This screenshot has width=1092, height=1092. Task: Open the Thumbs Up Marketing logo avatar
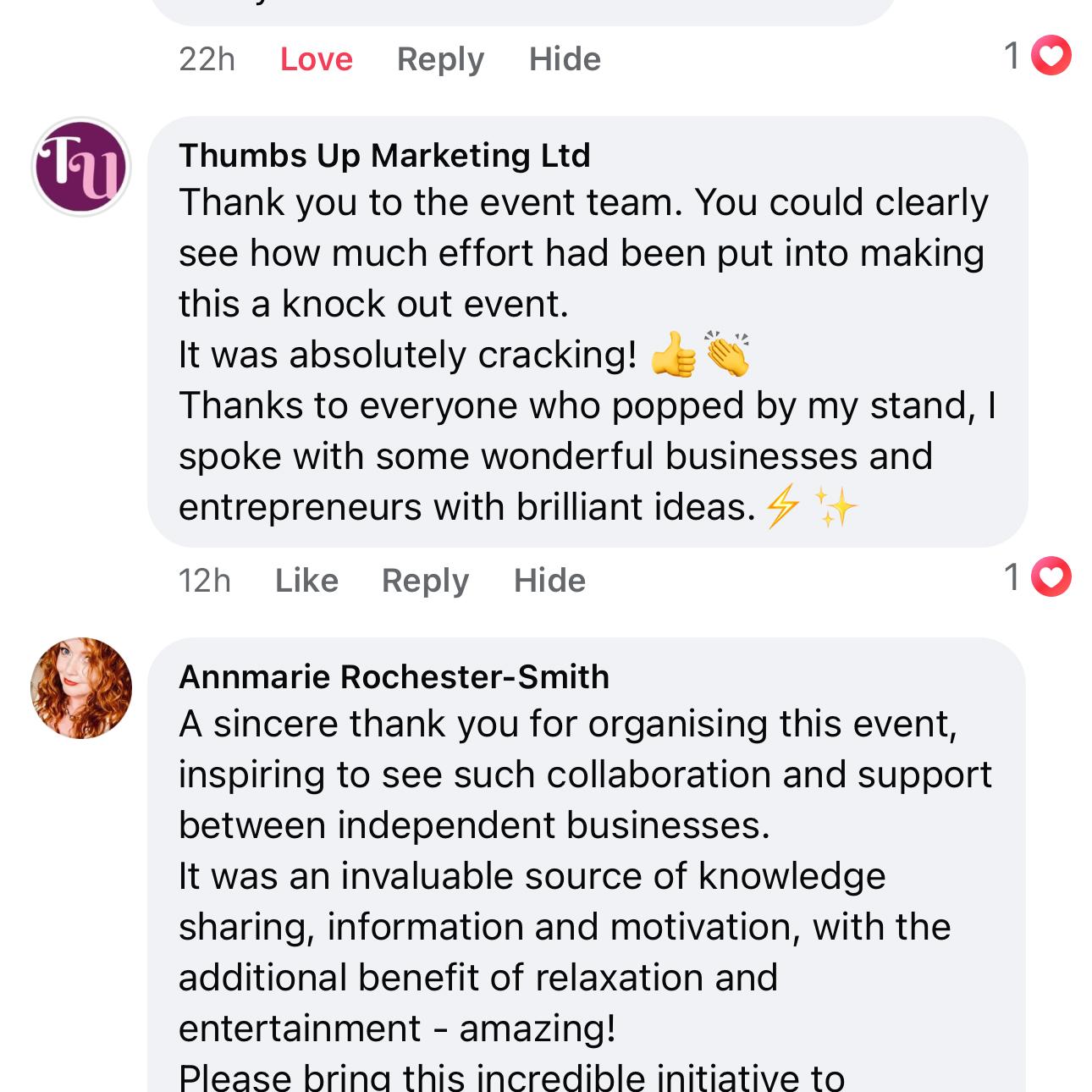coord(81,167)
